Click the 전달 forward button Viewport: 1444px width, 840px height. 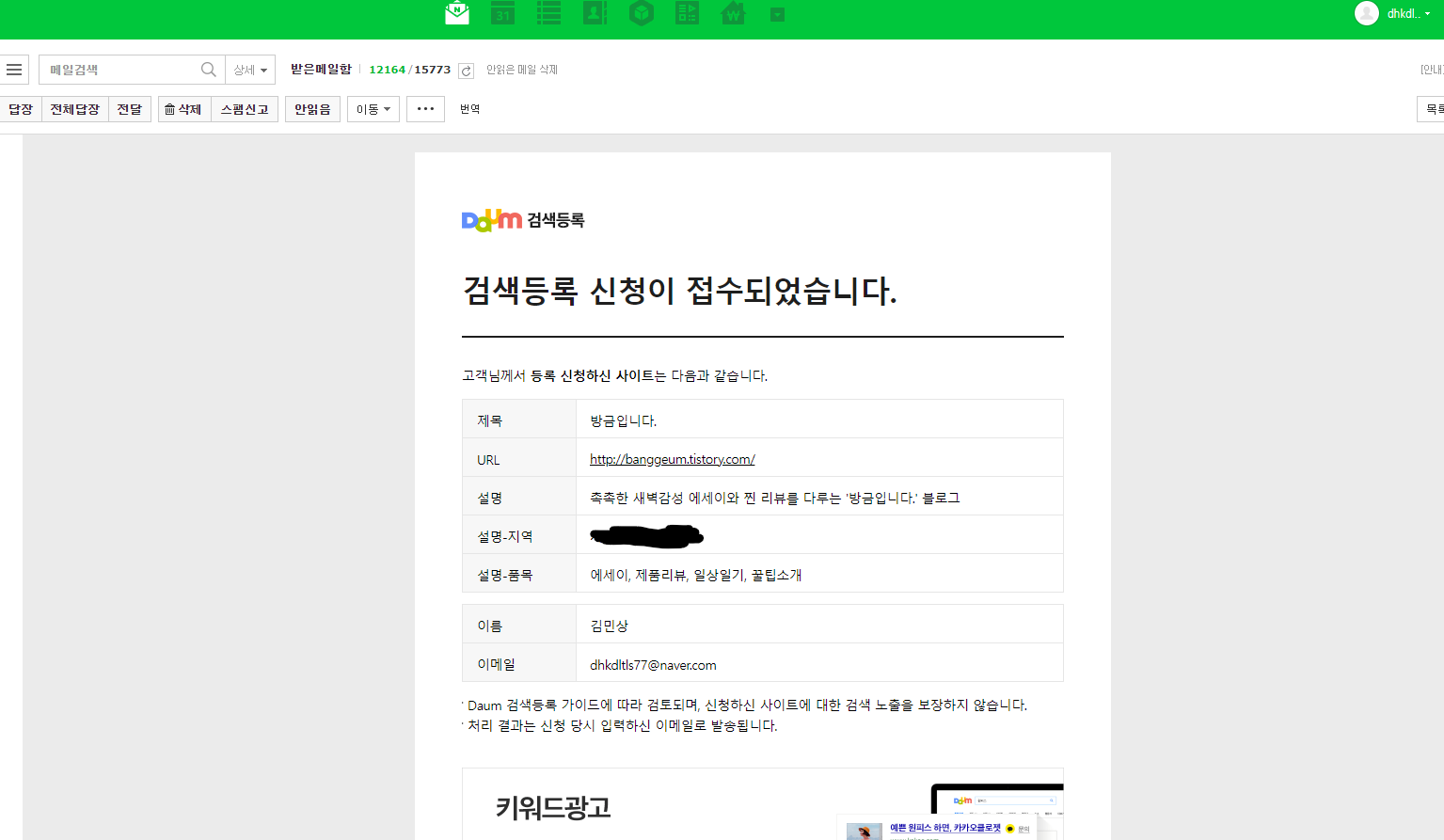point(130,109)
